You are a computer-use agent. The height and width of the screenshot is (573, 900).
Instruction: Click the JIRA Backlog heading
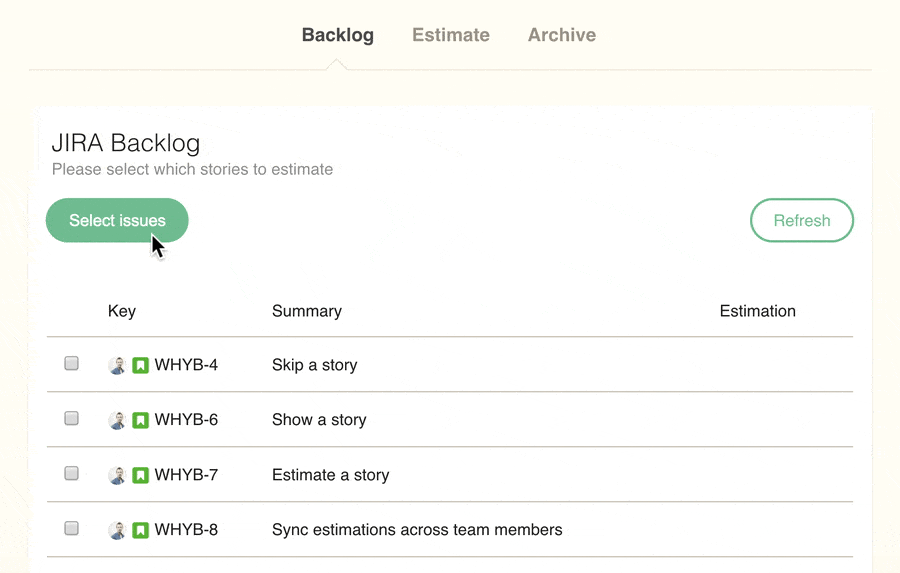(x=126, y=143)
